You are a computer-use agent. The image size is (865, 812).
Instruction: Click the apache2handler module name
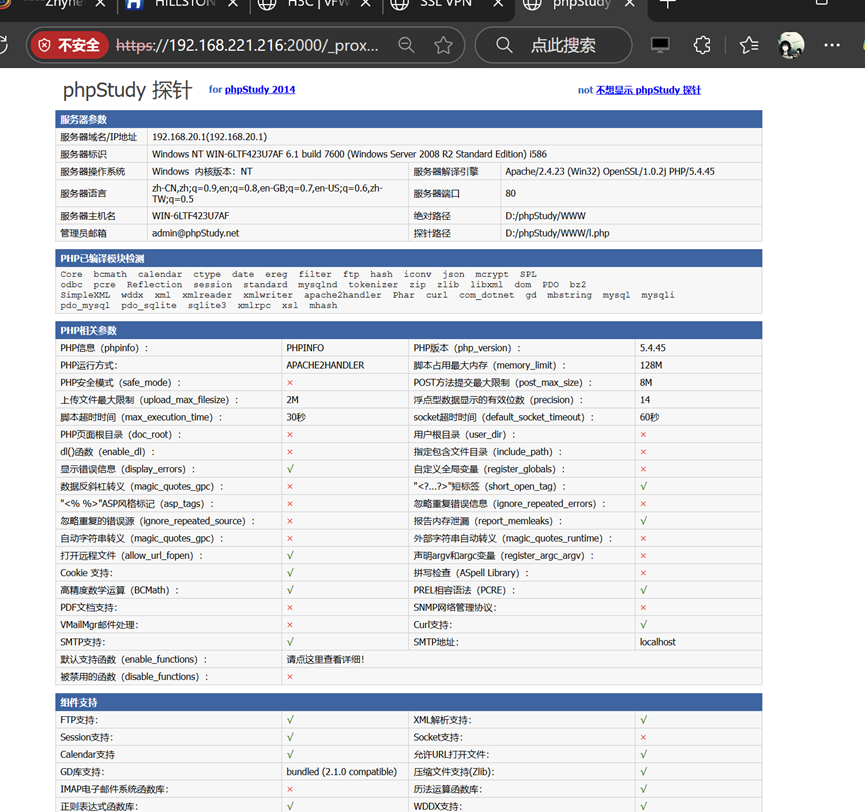(343, 295)
